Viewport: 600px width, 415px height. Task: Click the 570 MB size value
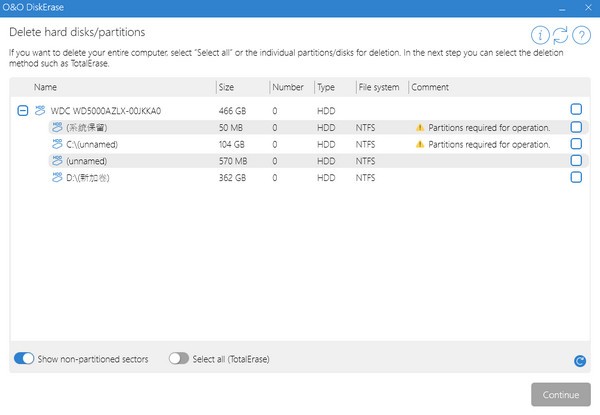pos(233,161)
